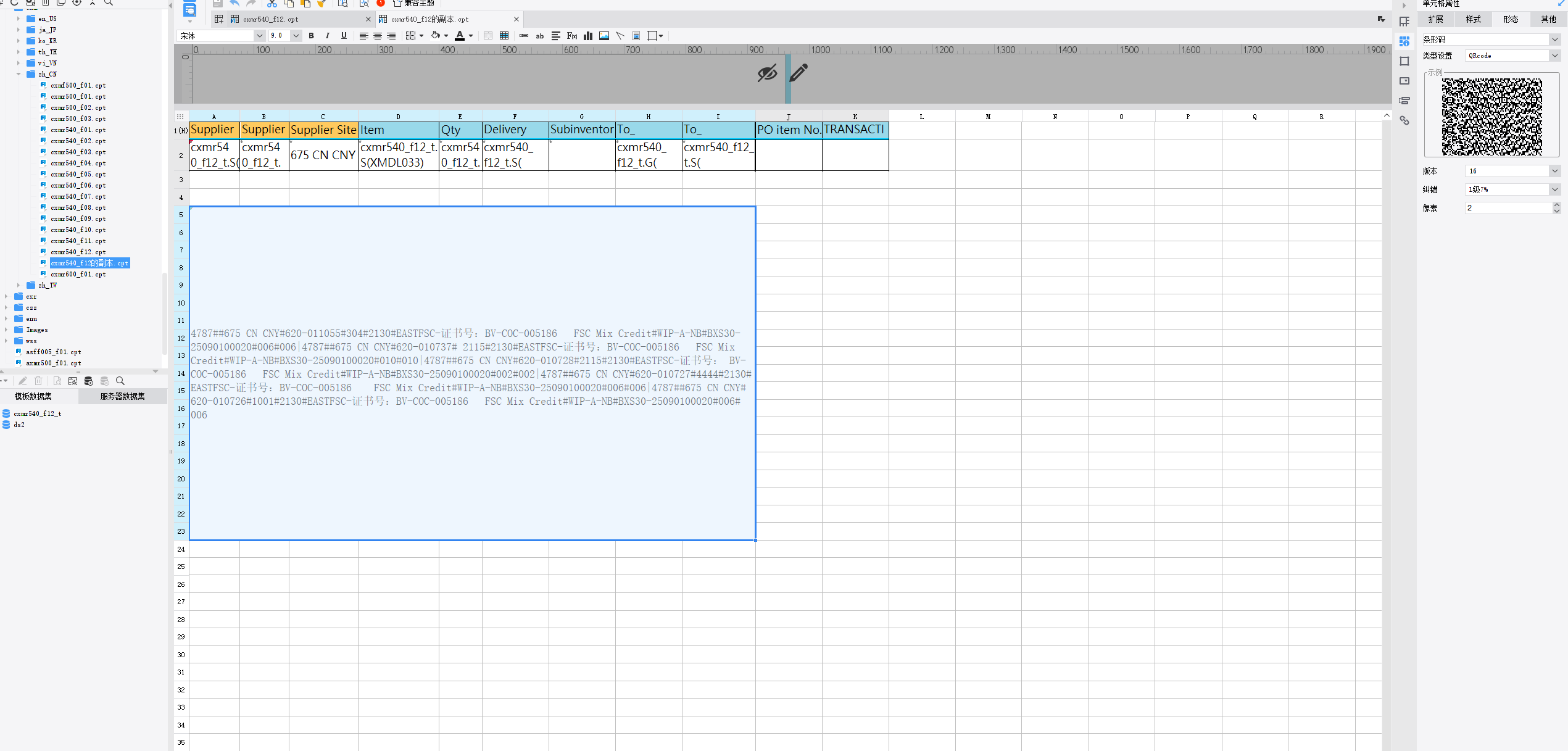Click the merge cells toolbar icon

(x=488, y=36)
